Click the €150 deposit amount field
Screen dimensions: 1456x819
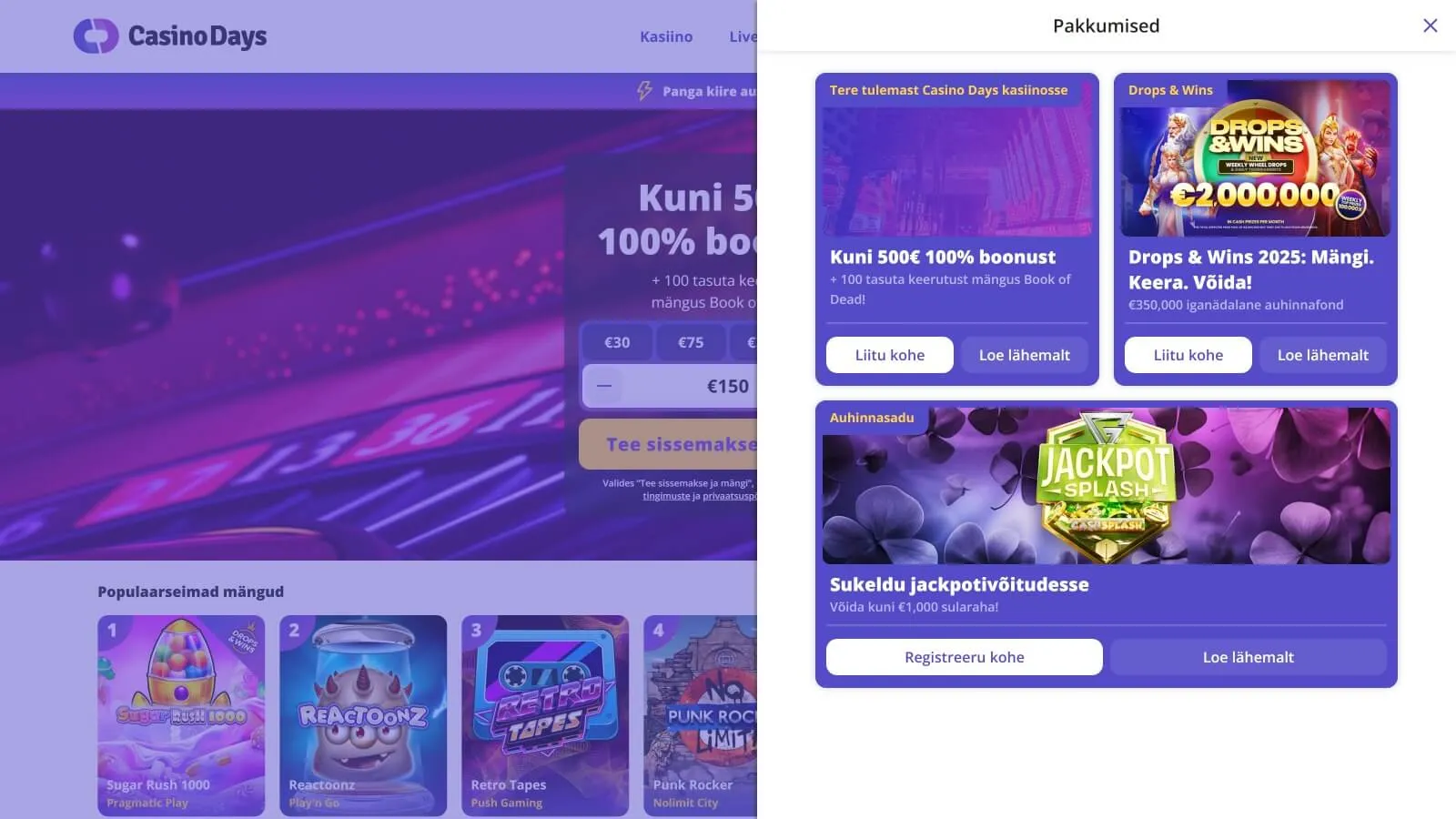692,386
